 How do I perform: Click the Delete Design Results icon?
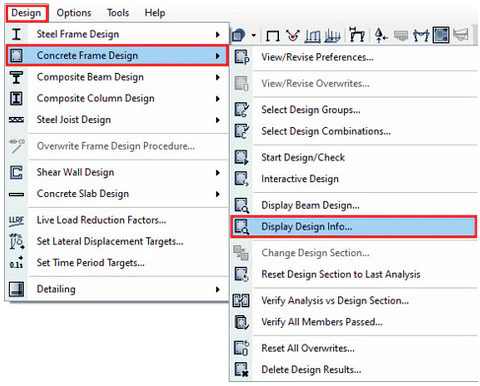(x=242, y=370)
